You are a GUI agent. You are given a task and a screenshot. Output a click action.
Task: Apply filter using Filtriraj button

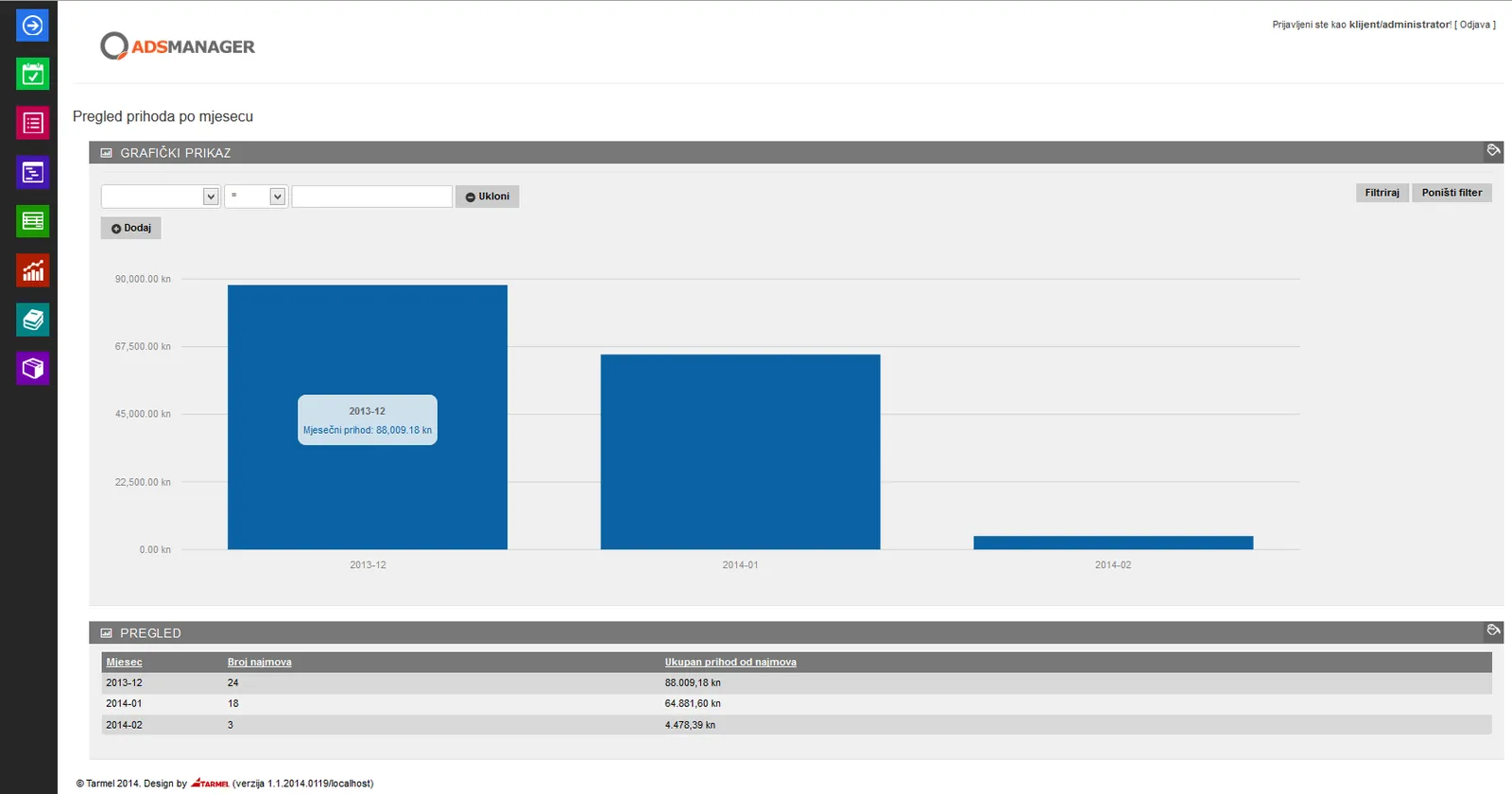1382,193
